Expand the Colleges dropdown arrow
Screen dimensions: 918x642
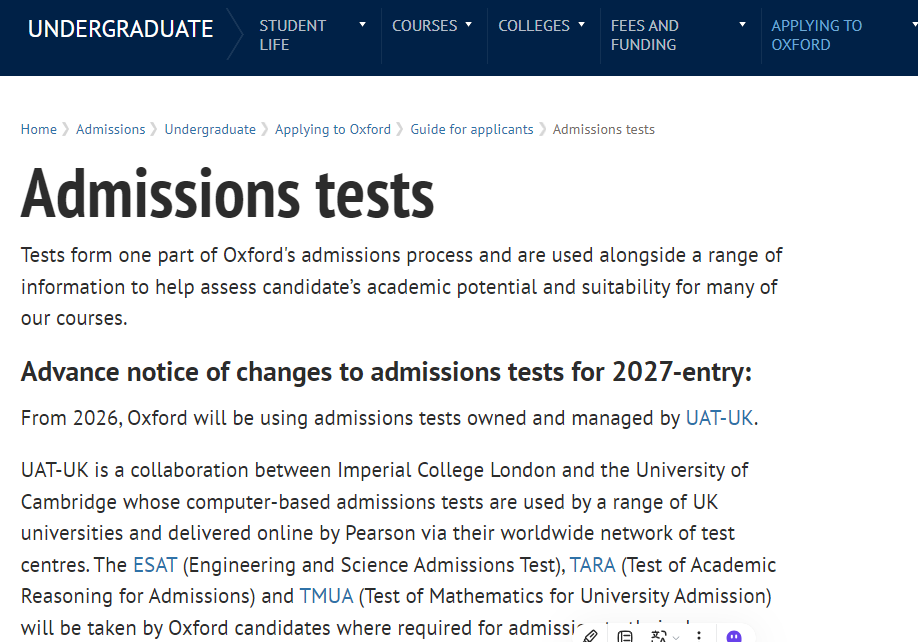[x=581, y=25]
